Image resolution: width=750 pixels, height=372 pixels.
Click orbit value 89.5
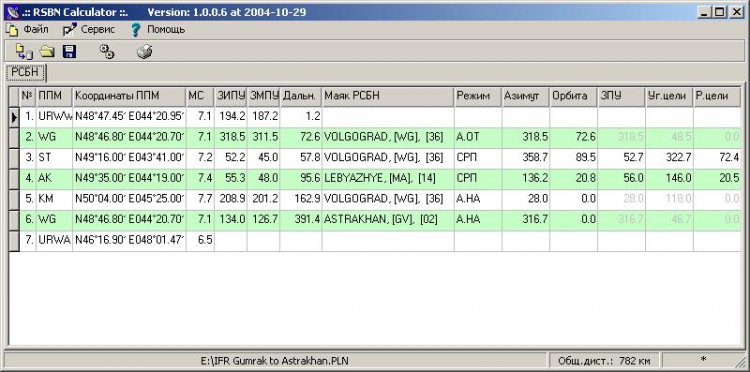[x=573, y=158]
